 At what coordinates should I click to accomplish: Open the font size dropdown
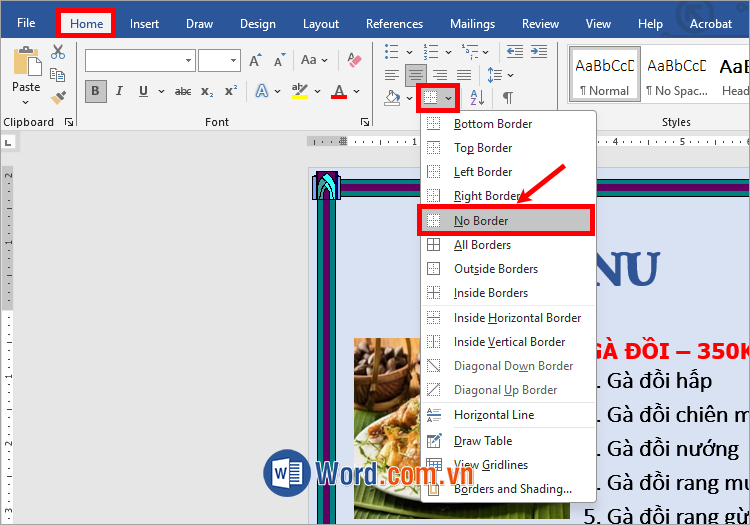click(x=233, y=61)
